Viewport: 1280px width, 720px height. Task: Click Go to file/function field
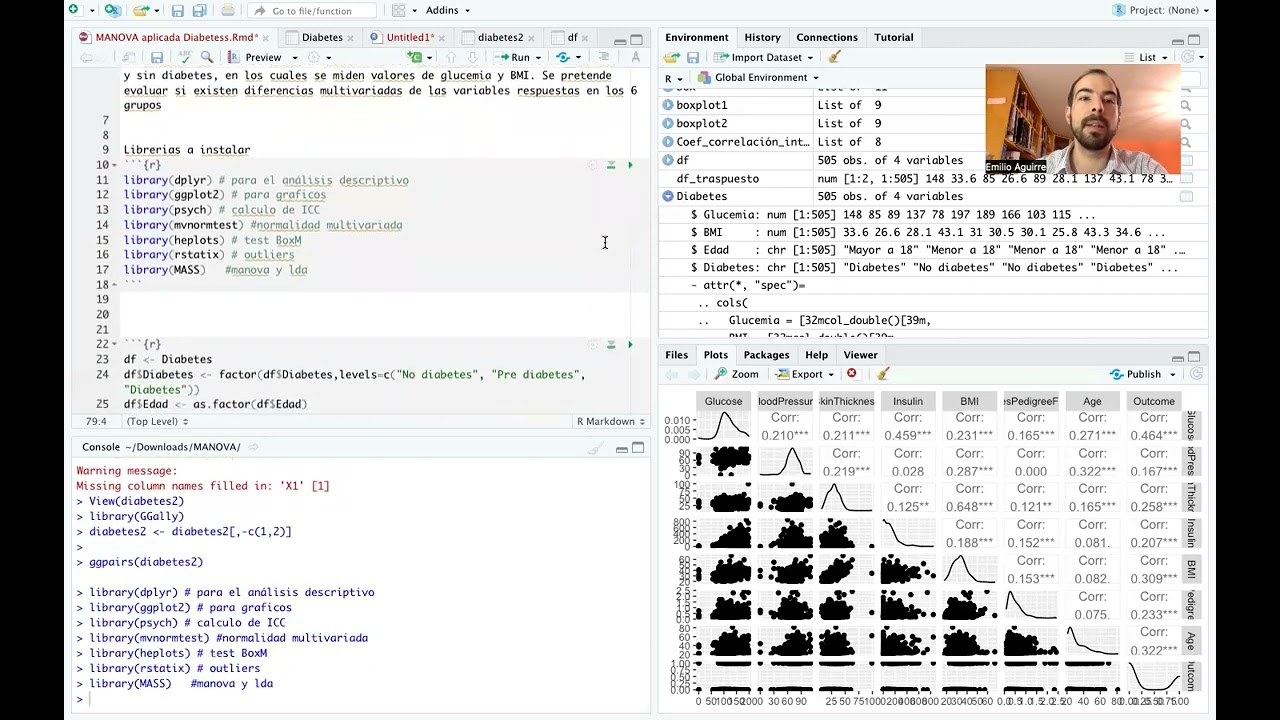coord(312,10)
